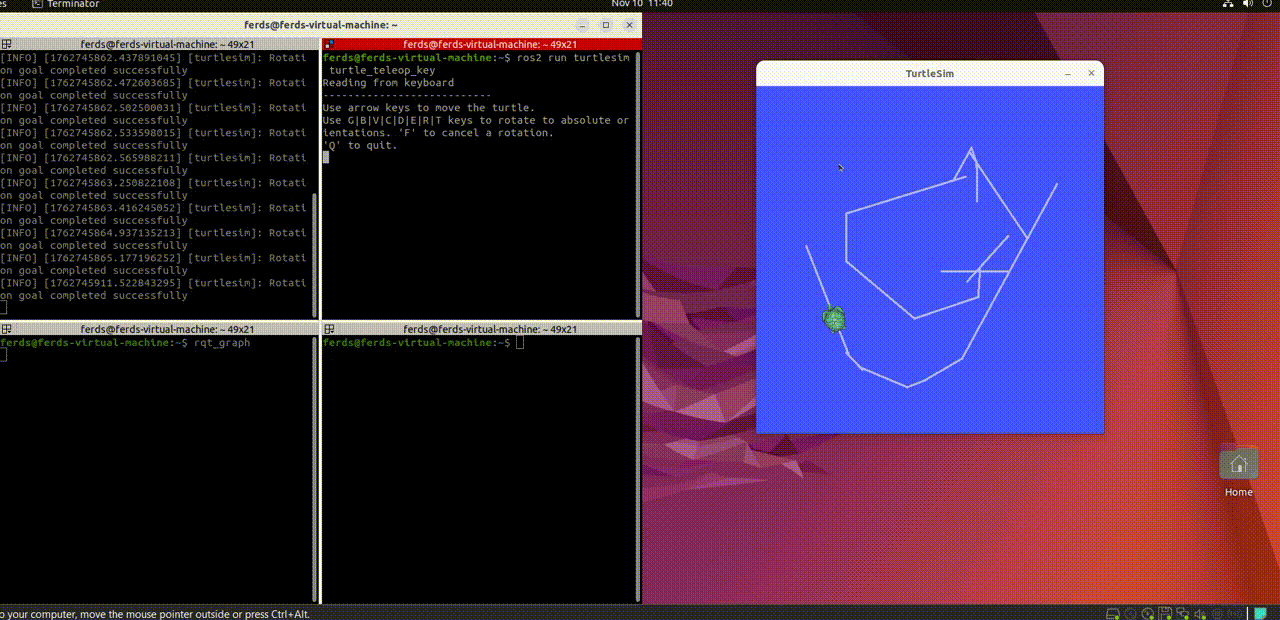
Task: Click the group icon of red-titled terminal pane
Action: click(x=329, y=44)
